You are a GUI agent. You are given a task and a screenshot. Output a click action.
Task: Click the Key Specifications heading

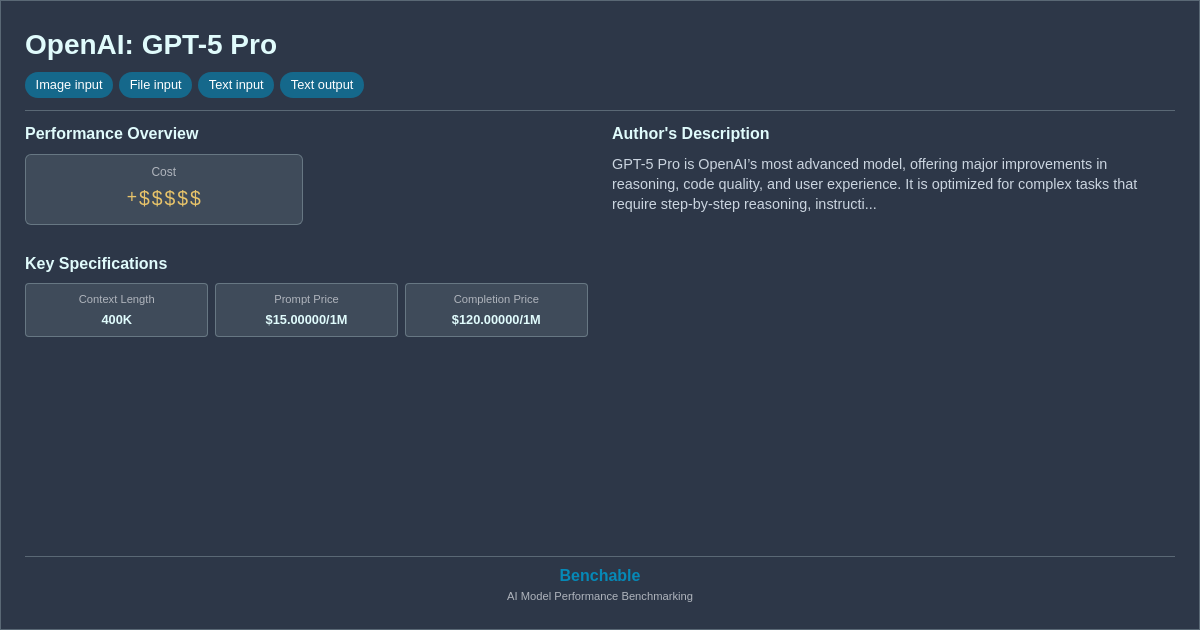click(96, 263)
